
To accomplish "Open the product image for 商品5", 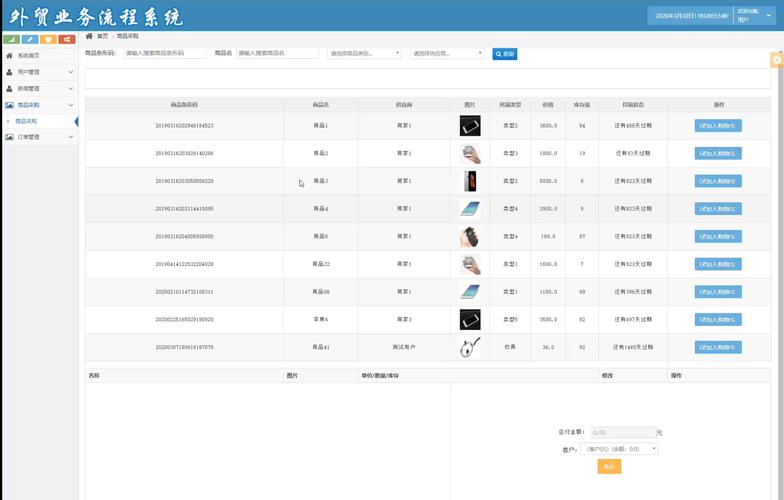I will coord(470,236).
